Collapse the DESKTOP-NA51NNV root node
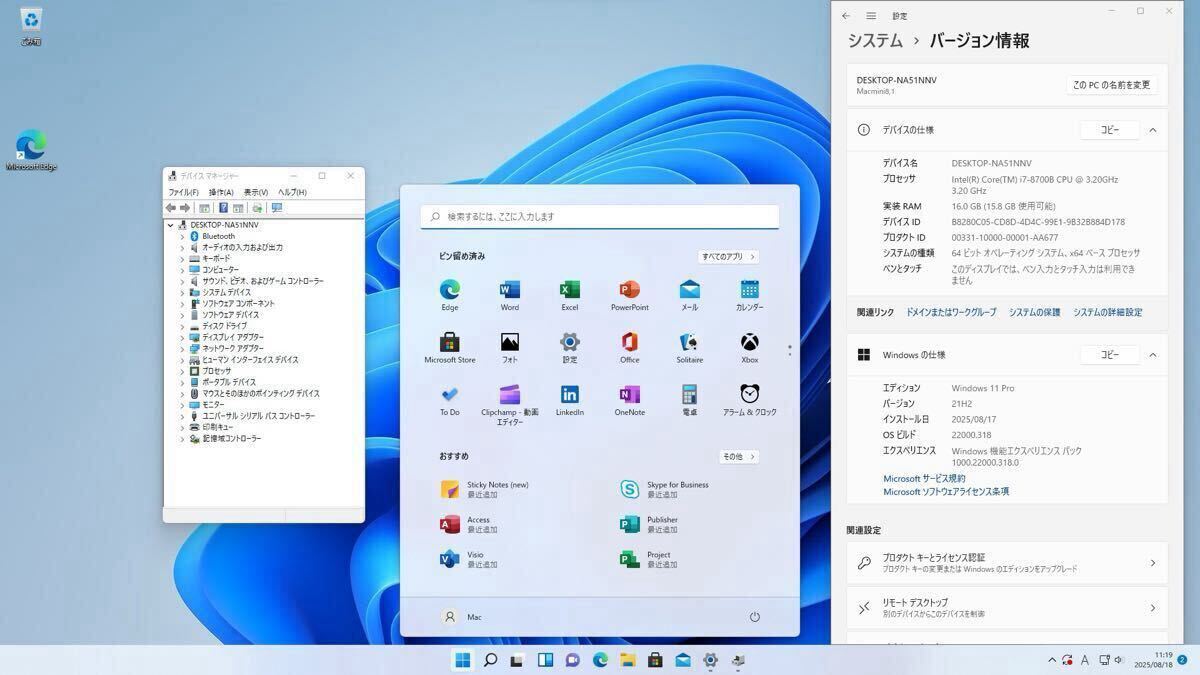 [170, 225]
